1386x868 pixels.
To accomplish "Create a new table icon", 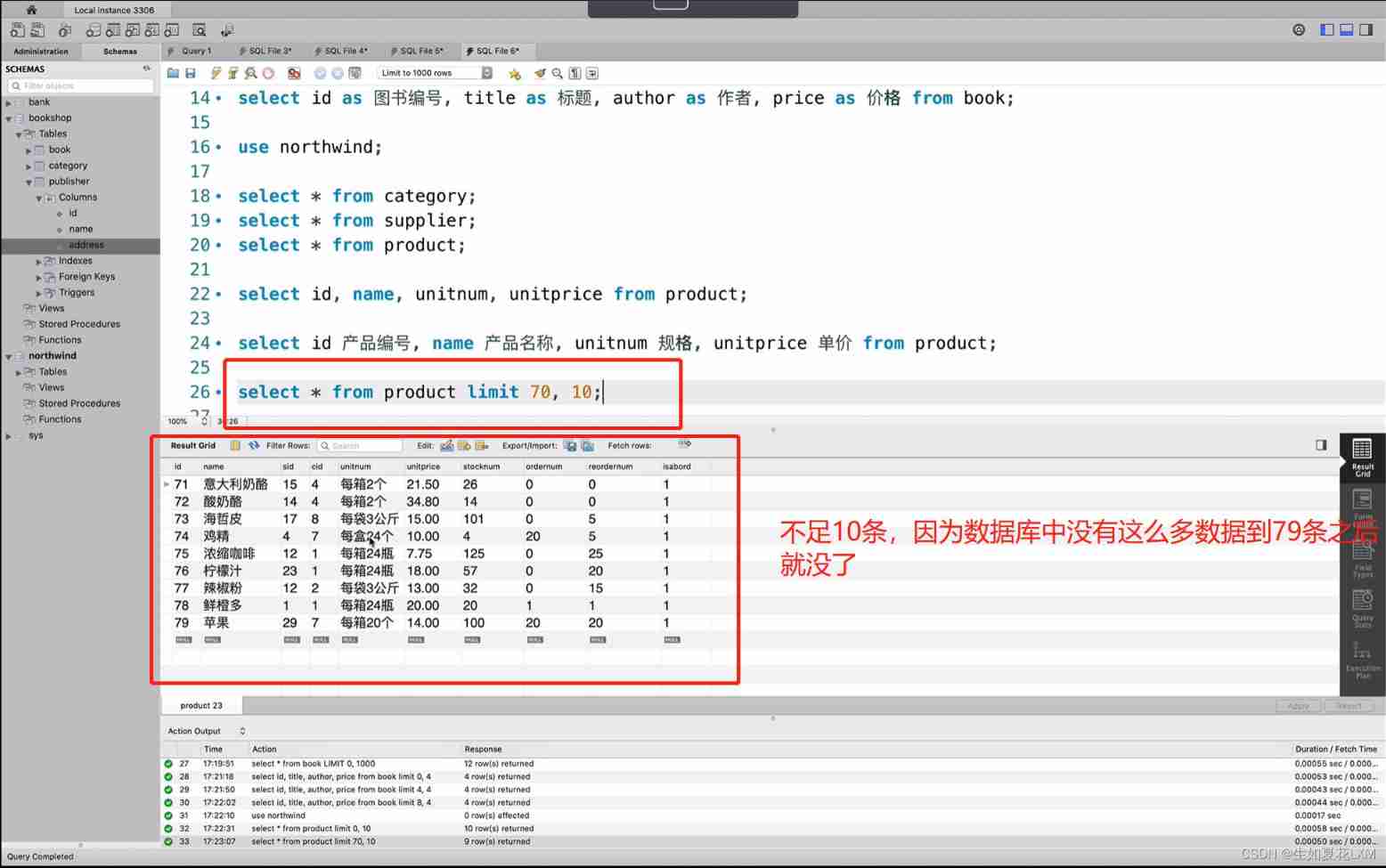I will tap(113, 30).
